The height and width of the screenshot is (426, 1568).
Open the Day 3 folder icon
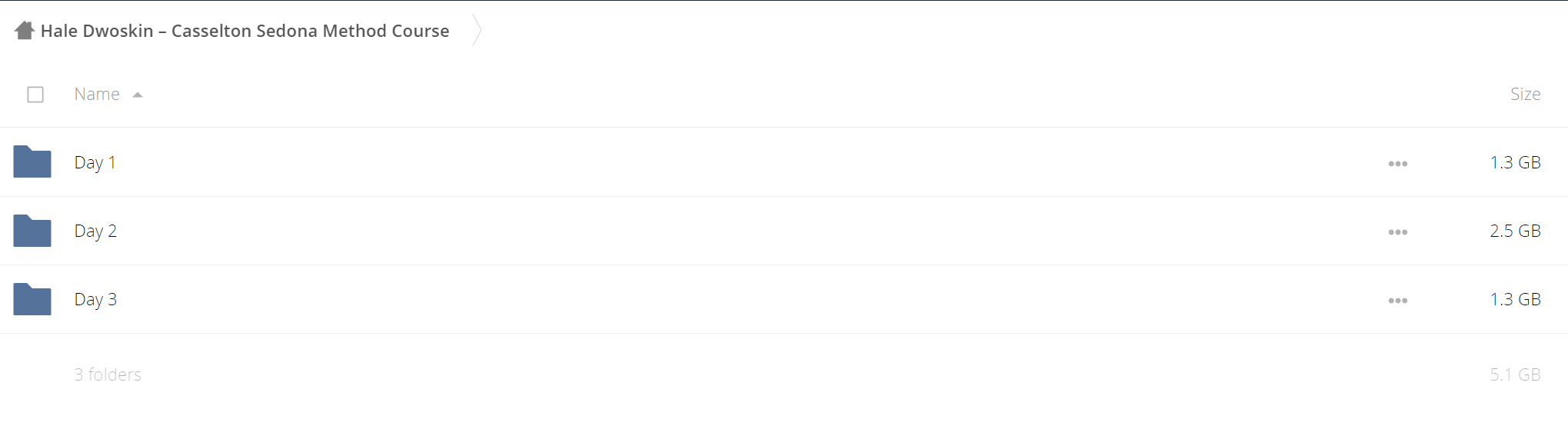pos(32,298)
